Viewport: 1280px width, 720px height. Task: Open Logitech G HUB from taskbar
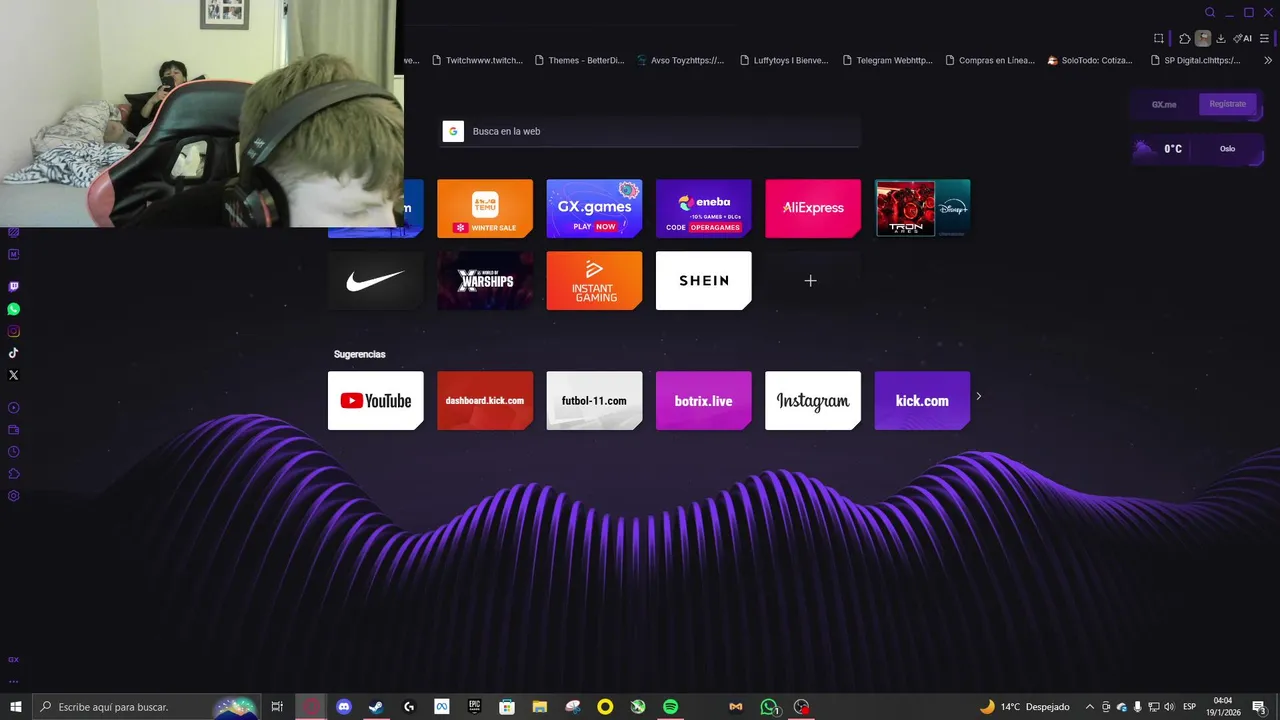(x=409, y=707)
